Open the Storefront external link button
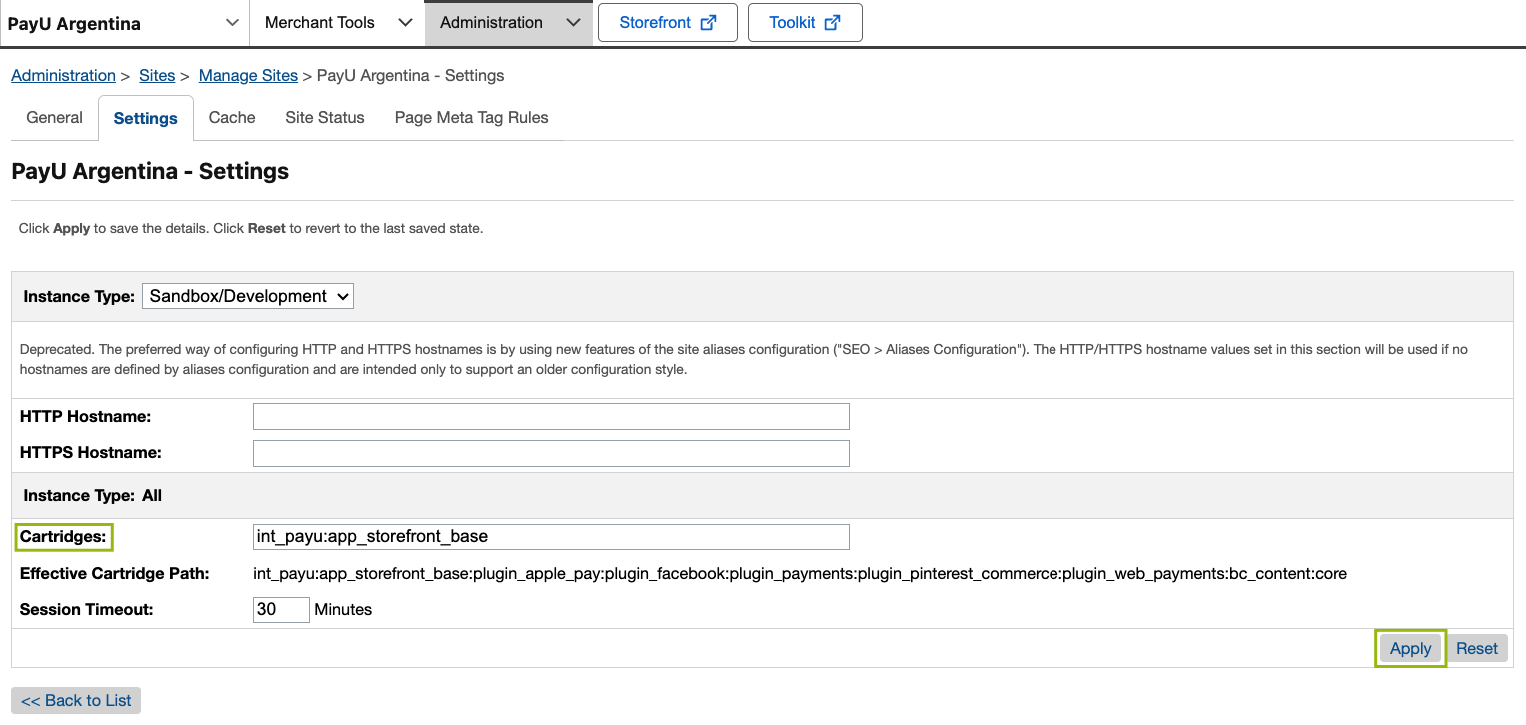The height and width of the screenshot is (725, 1526). [667, 23]
